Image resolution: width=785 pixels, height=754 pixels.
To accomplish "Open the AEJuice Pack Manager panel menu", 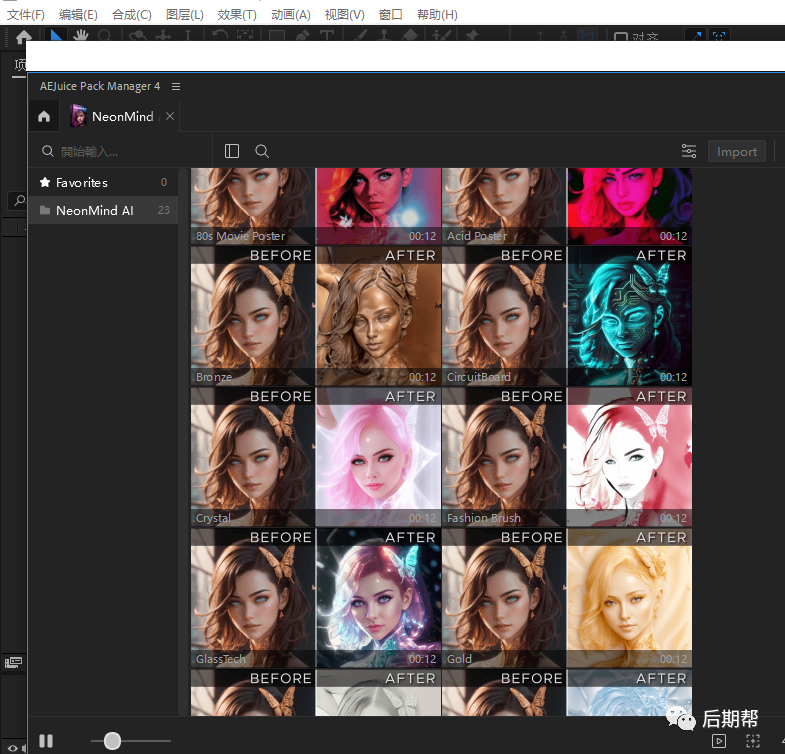I will coord(176,87).
